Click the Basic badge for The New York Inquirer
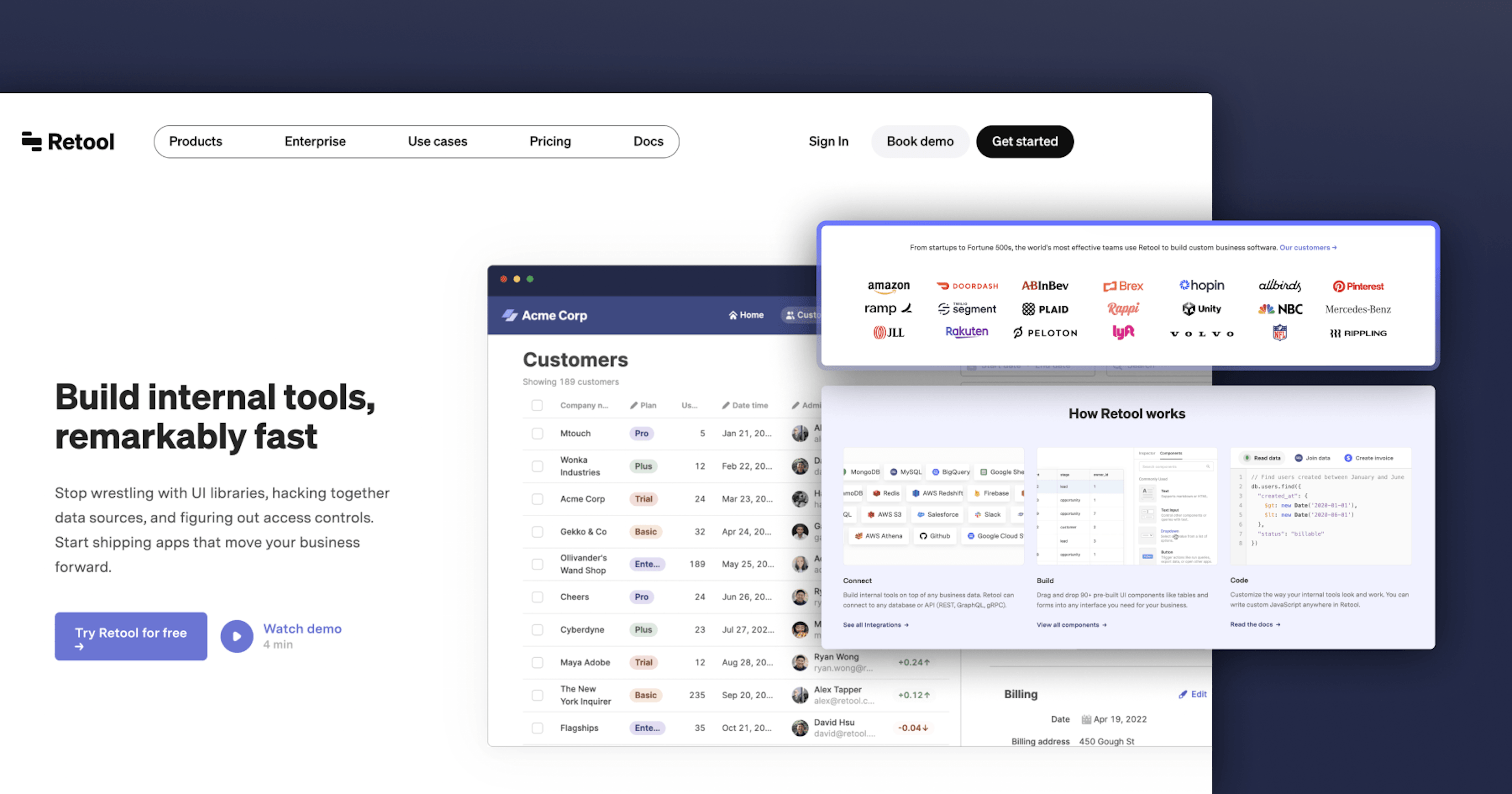 [645, 695]
